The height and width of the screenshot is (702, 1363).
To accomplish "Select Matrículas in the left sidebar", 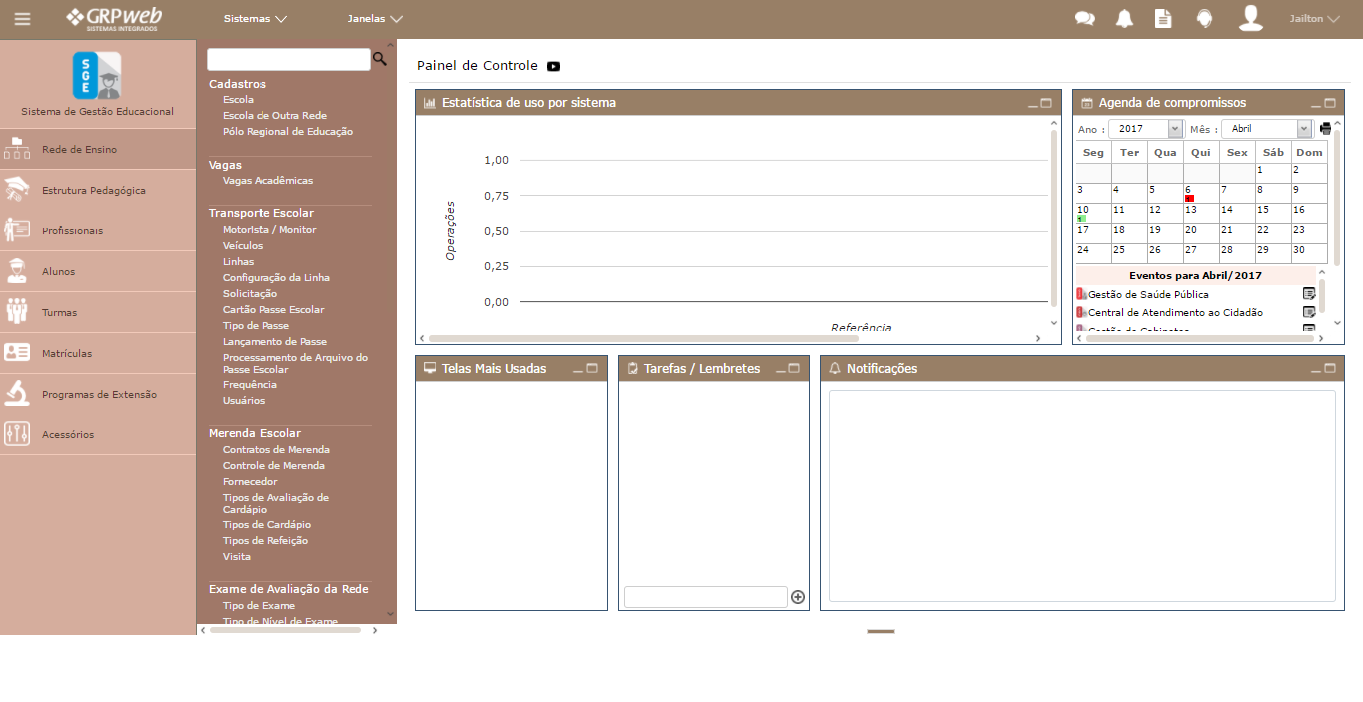I will coord(67,353).
